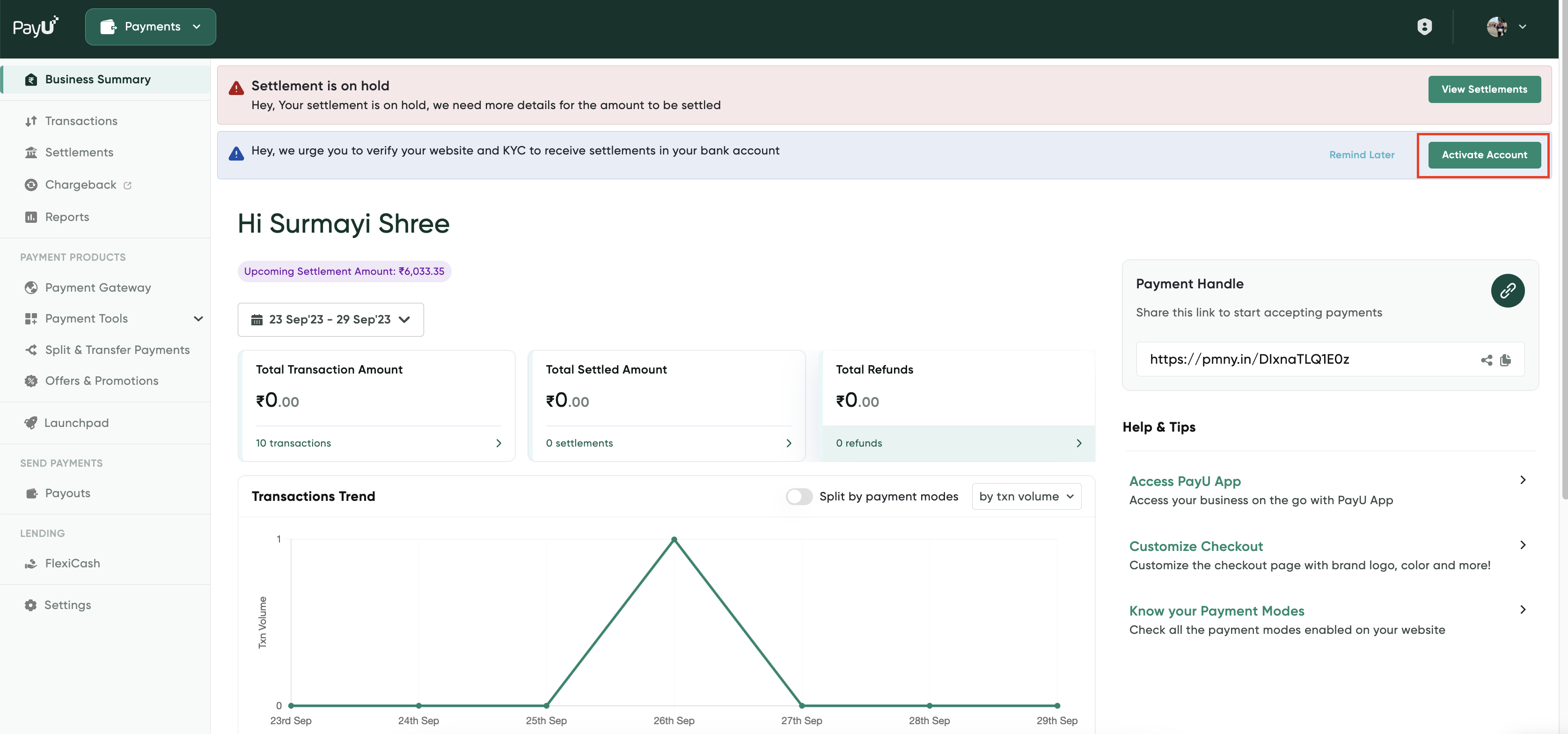Click the Remind Later link
This screenshot has height=734, width=1568.
(x=1361, y=155)
